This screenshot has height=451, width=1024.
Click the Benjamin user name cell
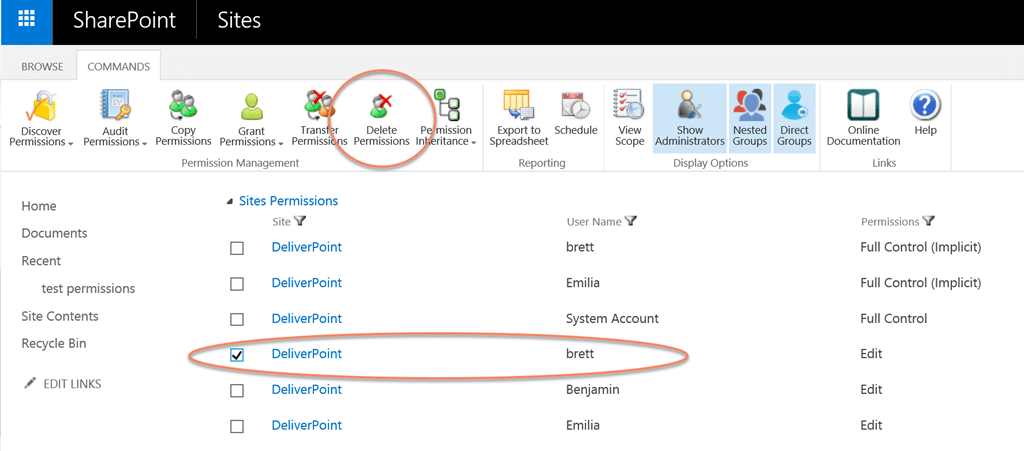(592, 390)
